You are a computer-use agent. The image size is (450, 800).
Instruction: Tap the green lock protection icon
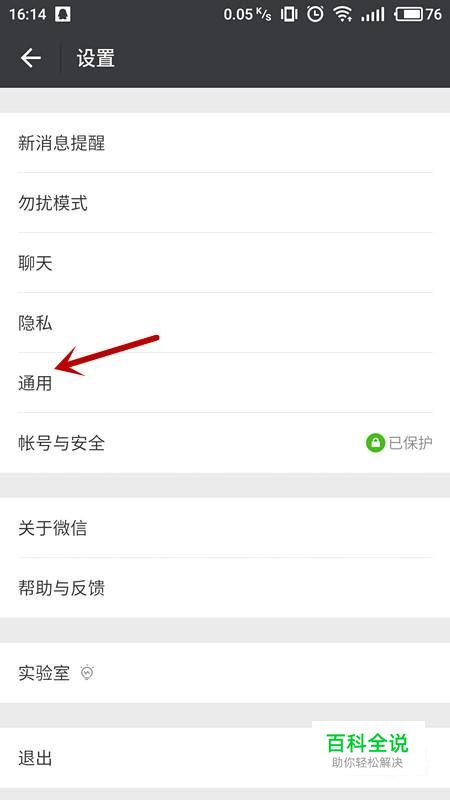(x=376, y=443)
